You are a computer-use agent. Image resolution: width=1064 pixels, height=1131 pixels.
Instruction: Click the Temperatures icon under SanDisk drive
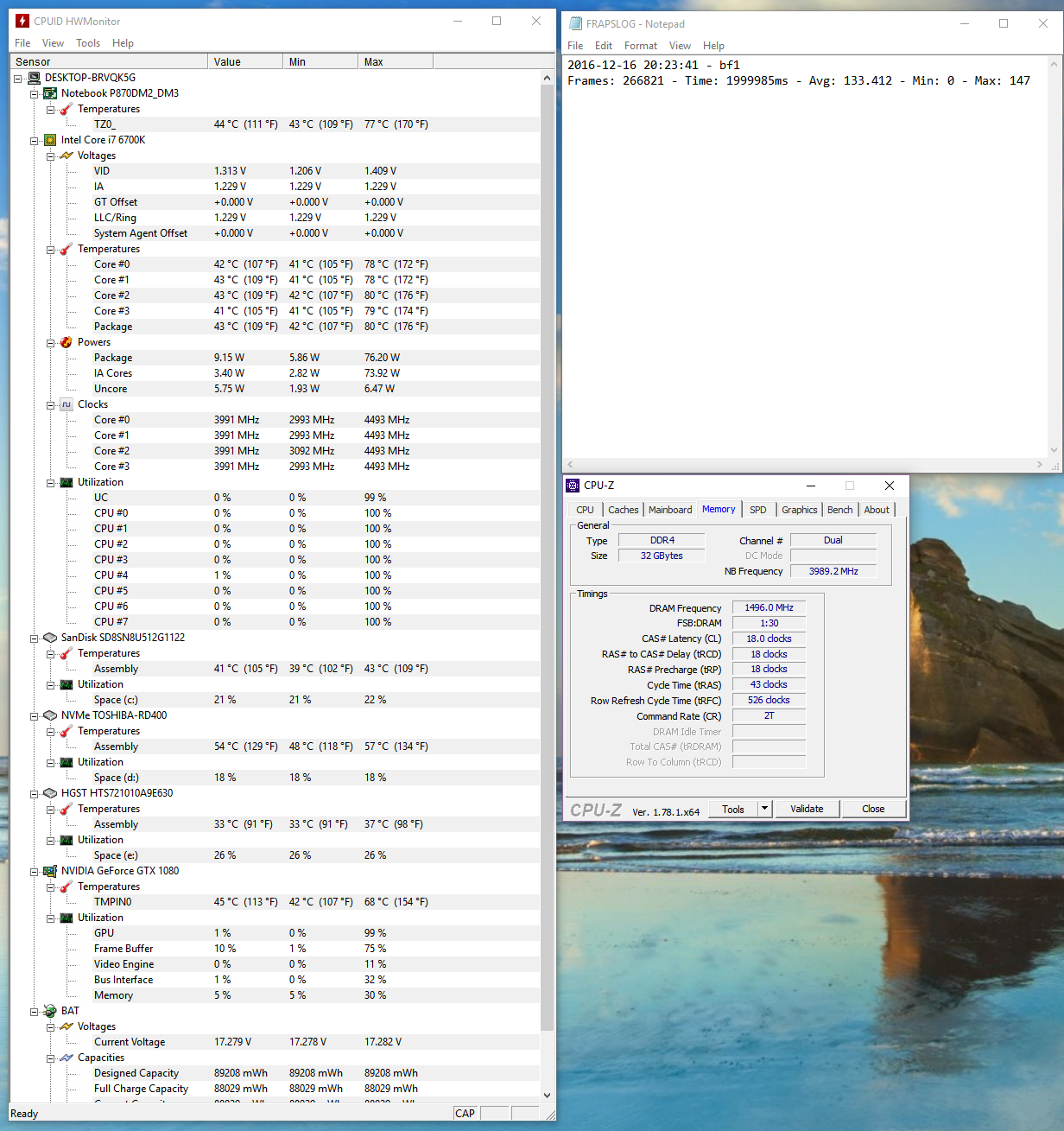tap(66, 653)
